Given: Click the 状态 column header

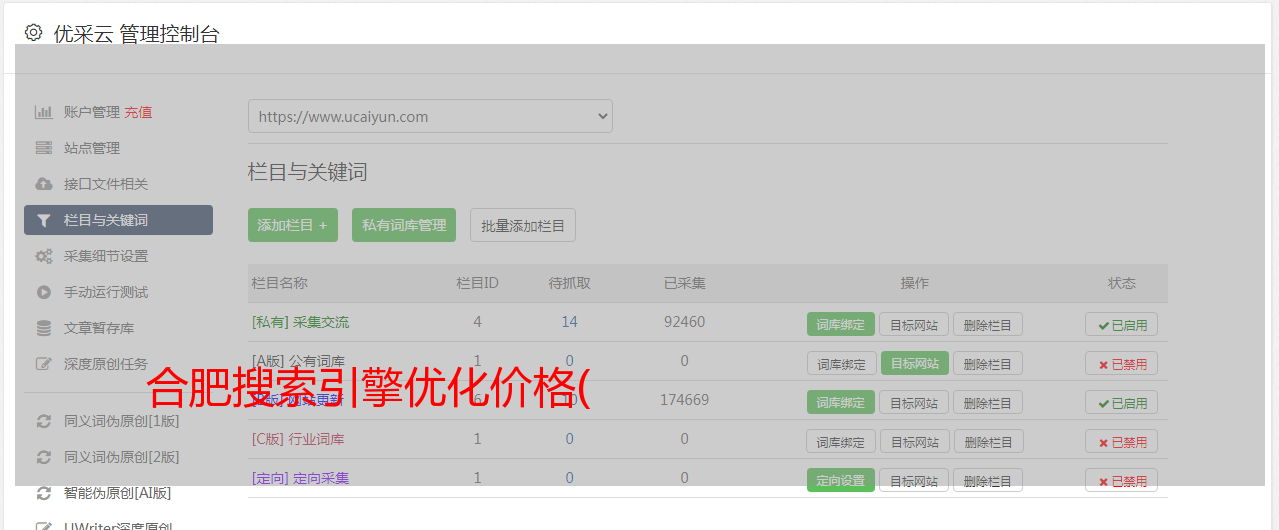Looking at the screenshot, I should click(x=1122, y=283).
